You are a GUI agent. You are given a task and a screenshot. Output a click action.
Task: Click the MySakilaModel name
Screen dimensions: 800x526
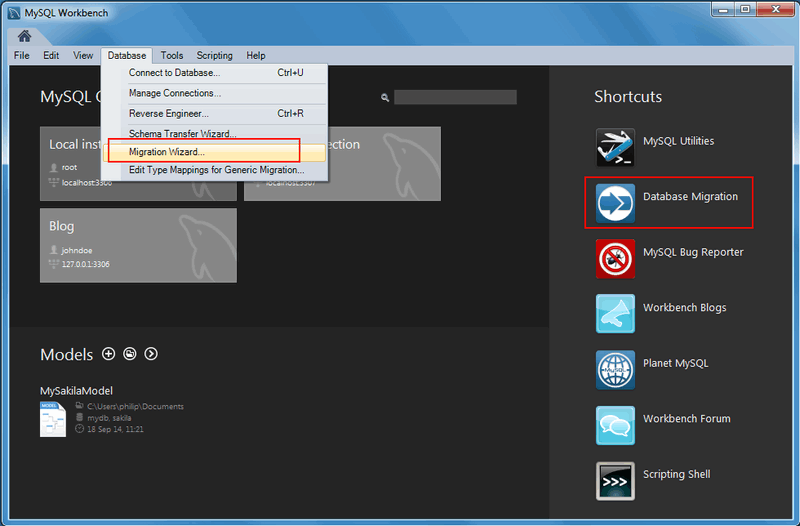click(77, 391)
